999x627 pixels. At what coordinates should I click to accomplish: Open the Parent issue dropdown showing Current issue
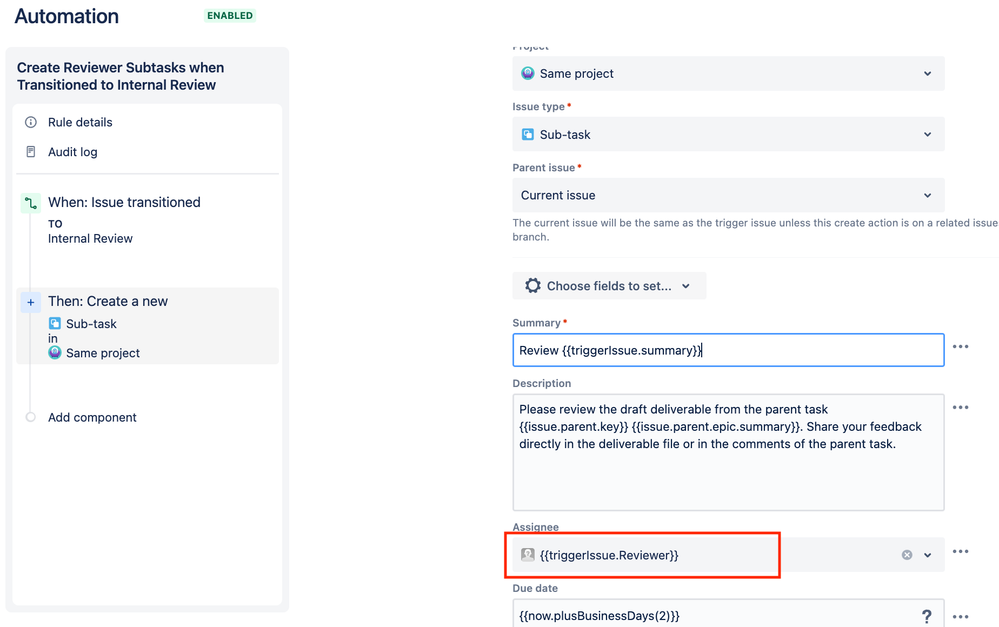click(x=728, y=195)
